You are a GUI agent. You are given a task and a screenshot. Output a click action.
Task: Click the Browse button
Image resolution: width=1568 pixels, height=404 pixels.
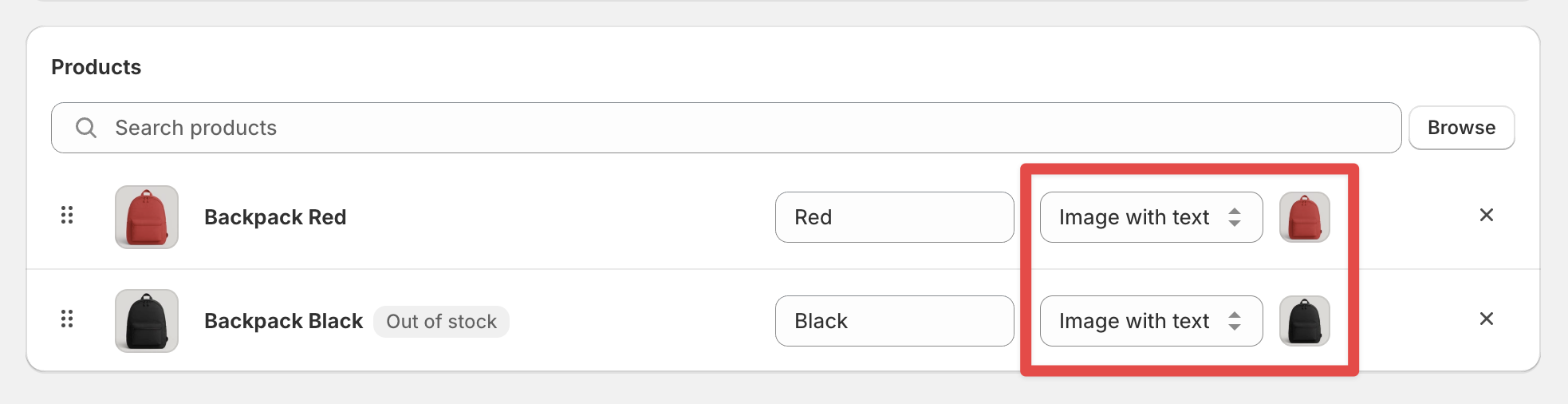[x=1462, y=128]
